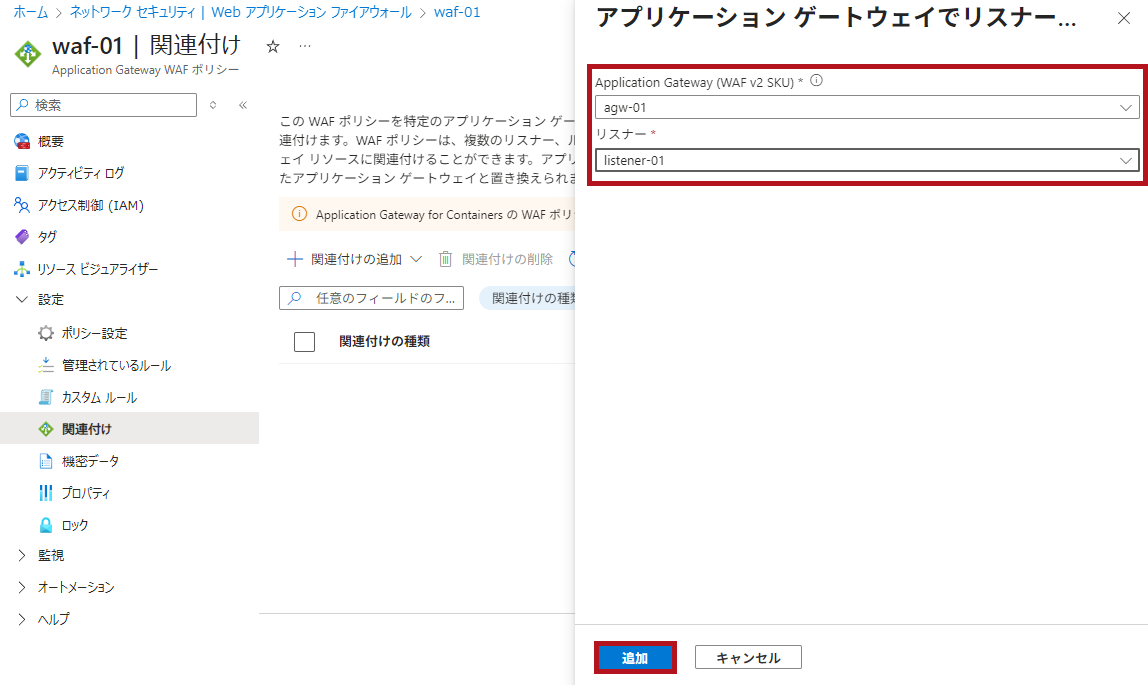This screenshot has width=1148, height=685.
Task: Open the リスナー listener-01 dropdown
Action: click(x=866, y=160)
